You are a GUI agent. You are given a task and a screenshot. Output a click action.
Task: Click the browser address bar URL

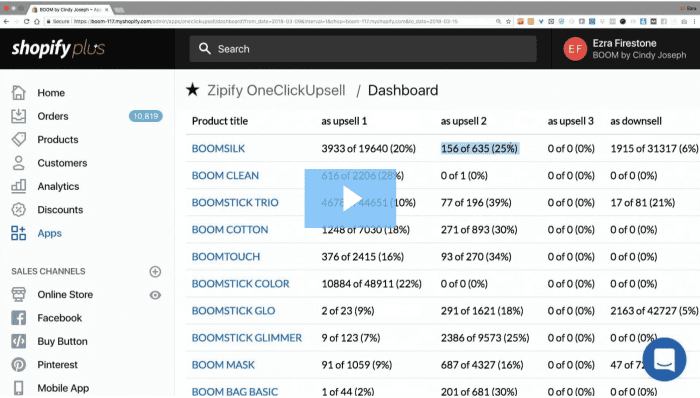pyautogui.click(x=266, y=21)
